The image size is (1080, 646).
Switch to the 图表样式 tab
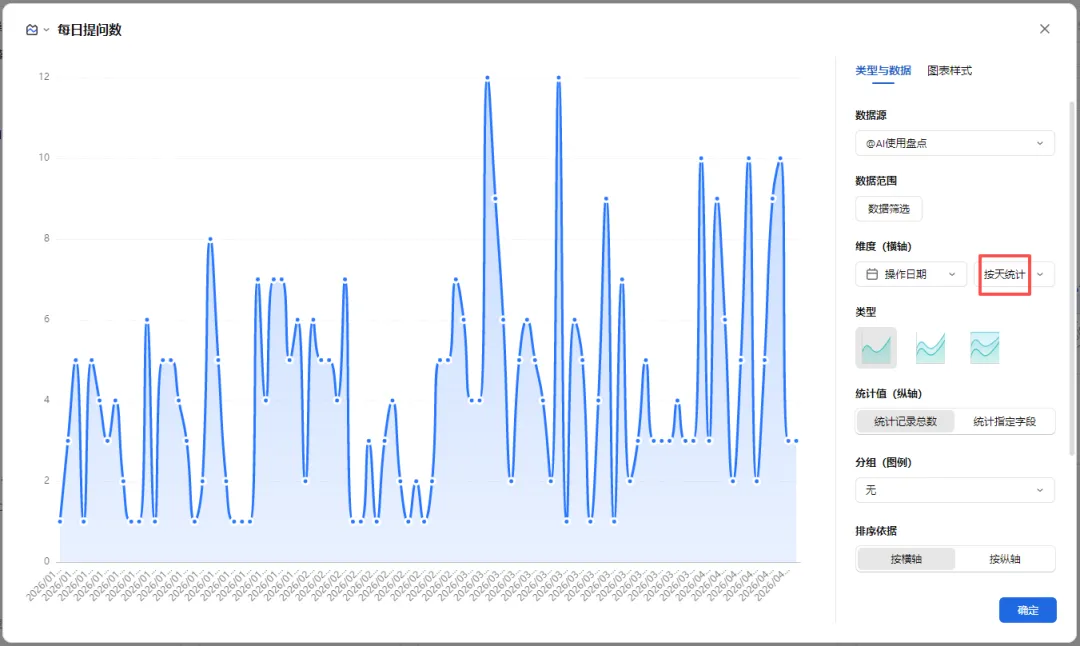(x=950, y=70)
